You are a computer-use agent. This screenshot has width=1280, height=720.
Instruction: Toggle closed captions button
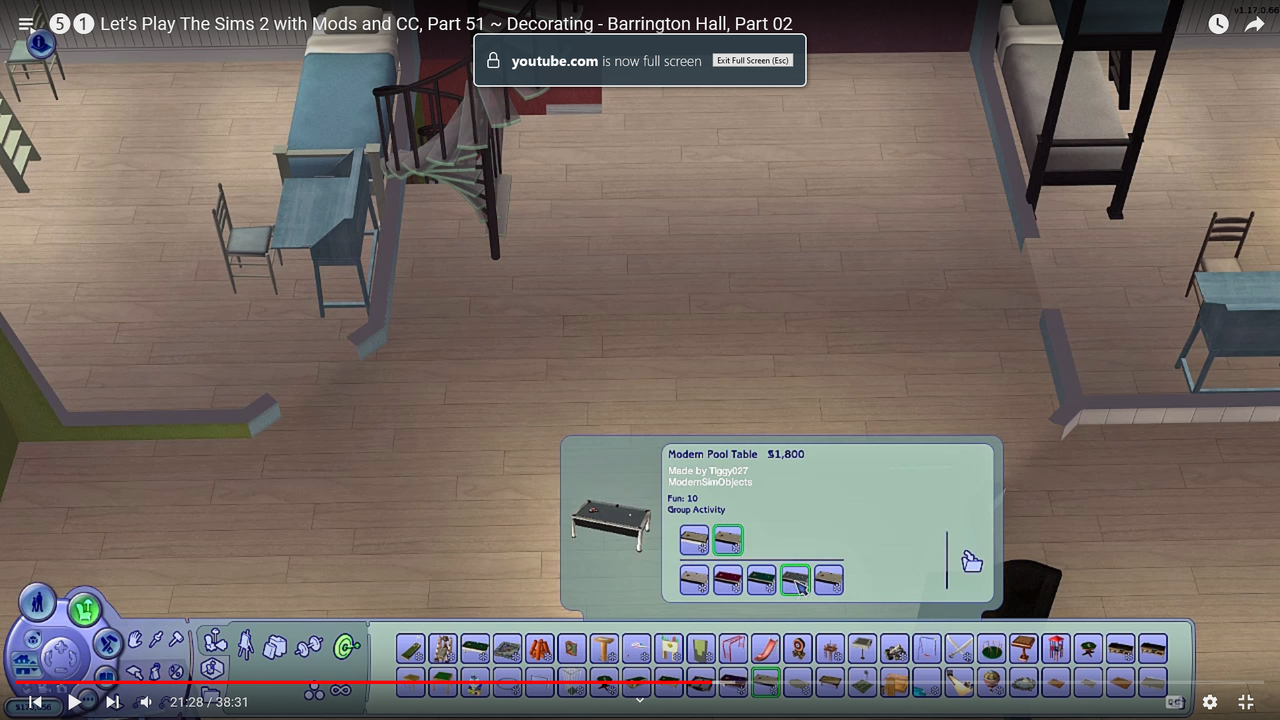click(1175, 702)
